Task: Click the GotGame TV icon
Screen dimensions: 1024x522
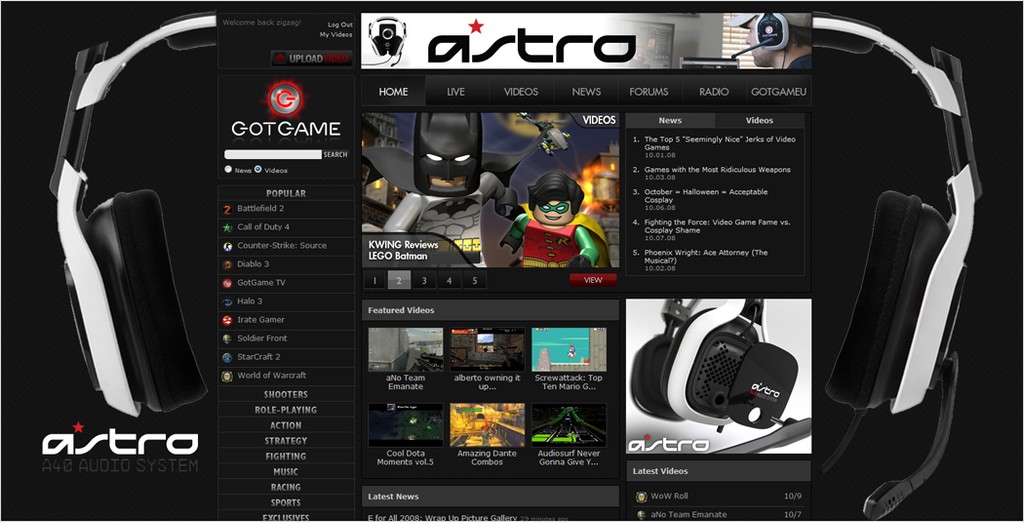Action: pos(227,283)
